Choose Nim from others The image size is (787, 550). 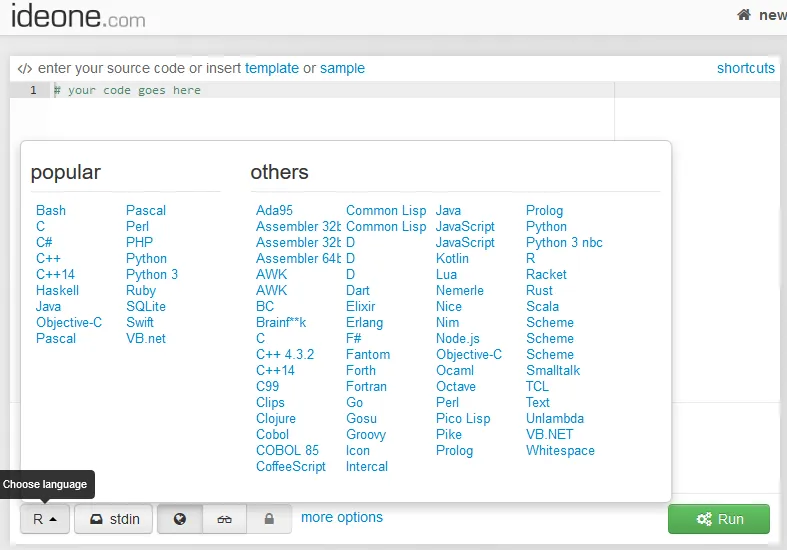(447, 323)
